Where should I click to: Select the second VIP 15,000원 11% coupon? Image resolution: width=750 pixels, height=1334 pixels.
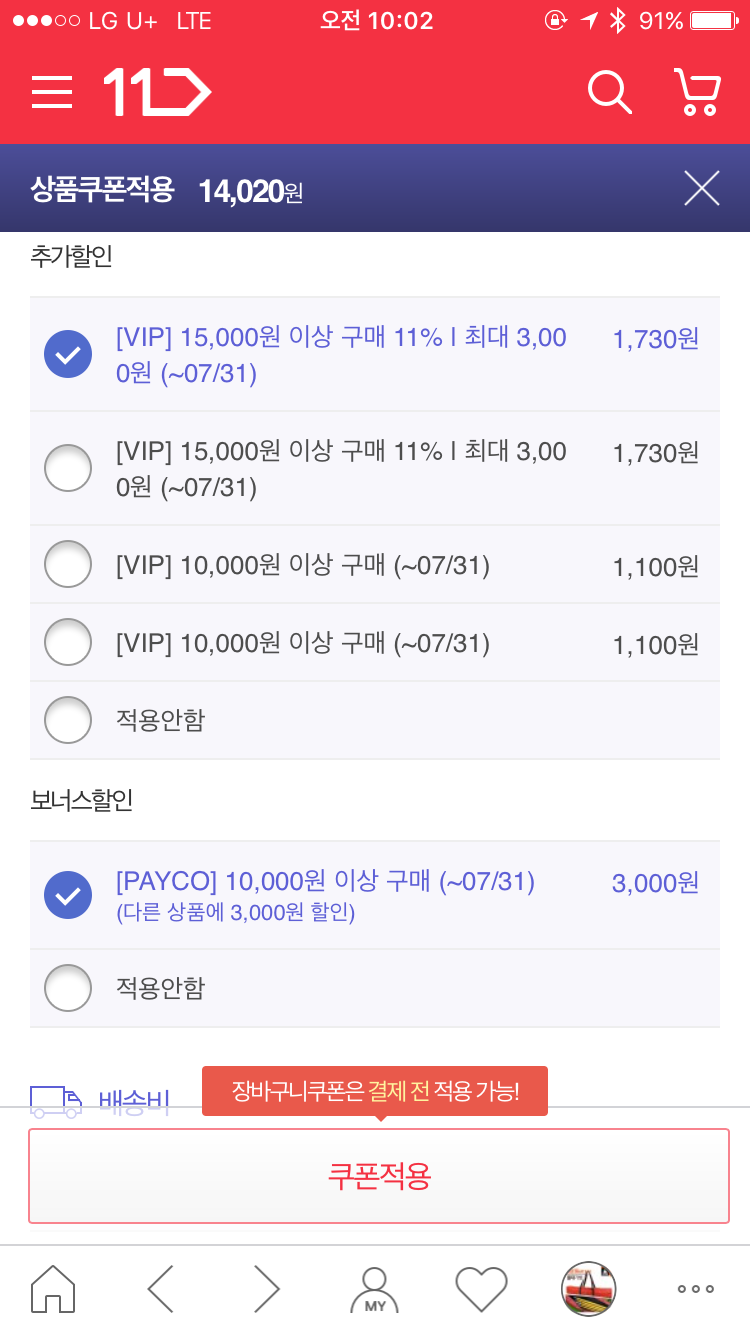68,468
